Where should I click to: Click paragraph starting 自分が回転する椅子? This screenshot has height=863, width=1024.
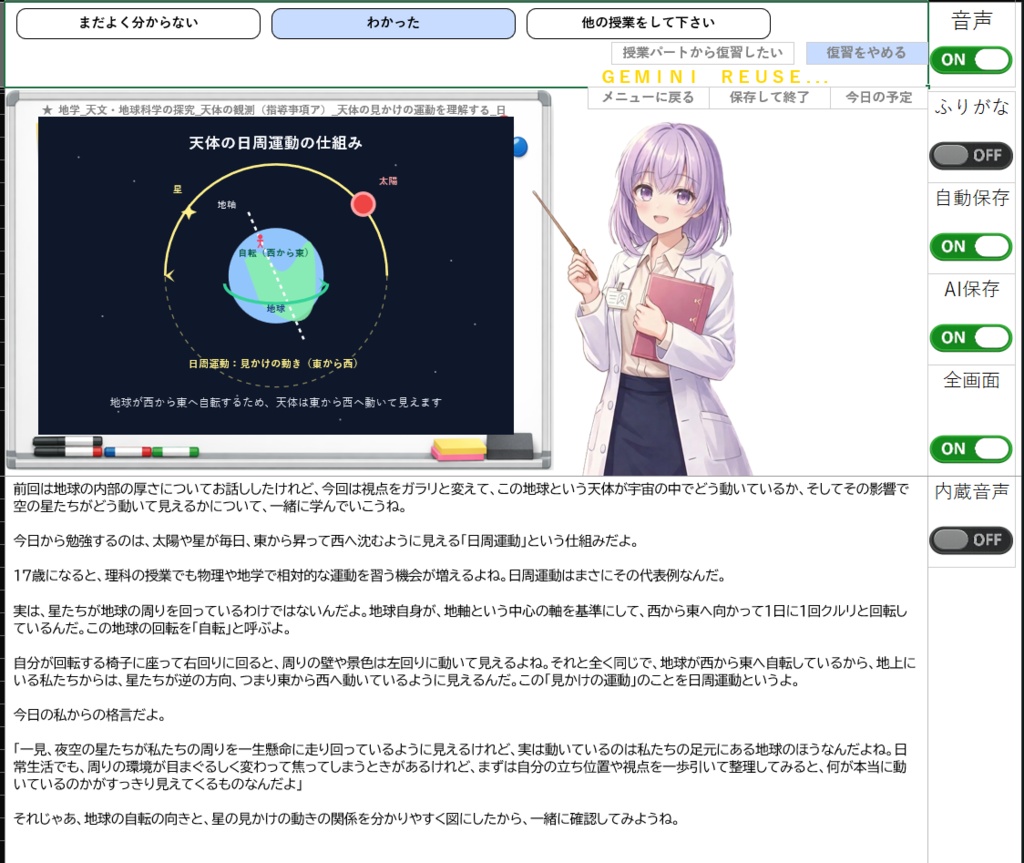(x=464, y=672)
